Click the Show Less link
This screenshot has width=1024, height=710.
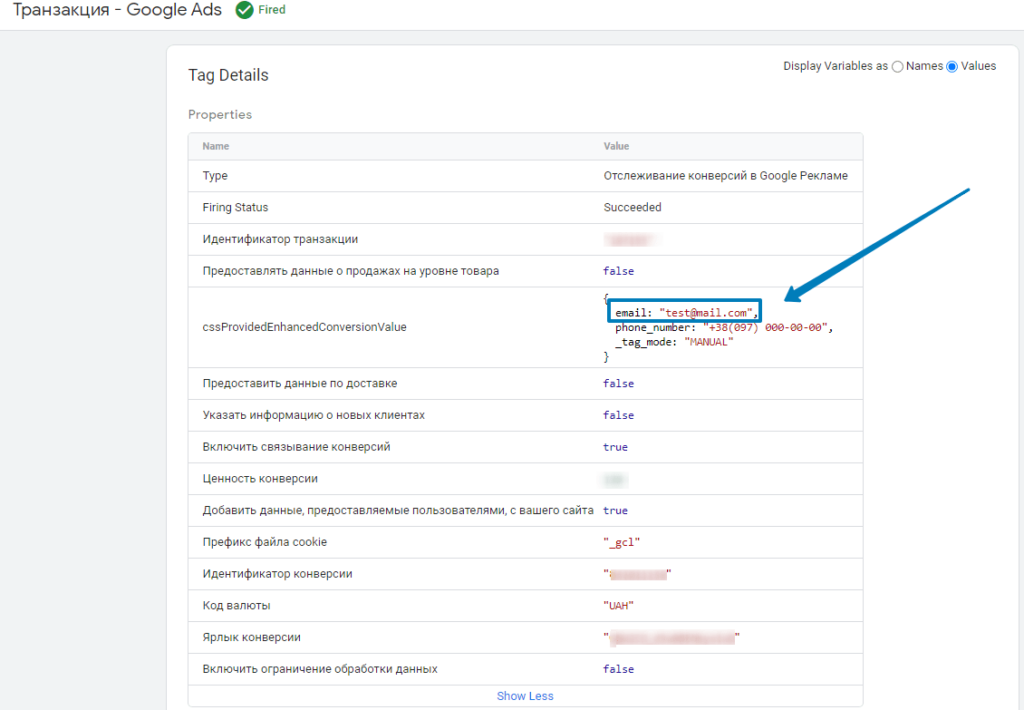525,696
